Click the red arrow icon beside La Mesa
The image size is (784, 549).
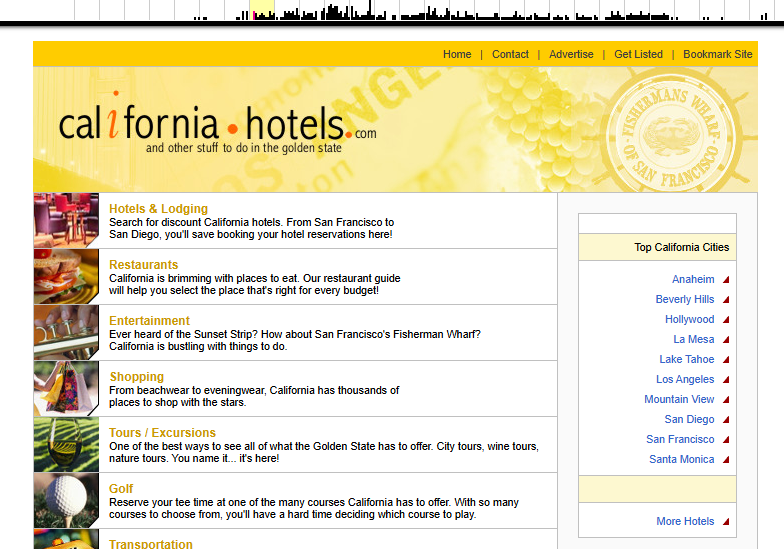[x=726, y=340]
